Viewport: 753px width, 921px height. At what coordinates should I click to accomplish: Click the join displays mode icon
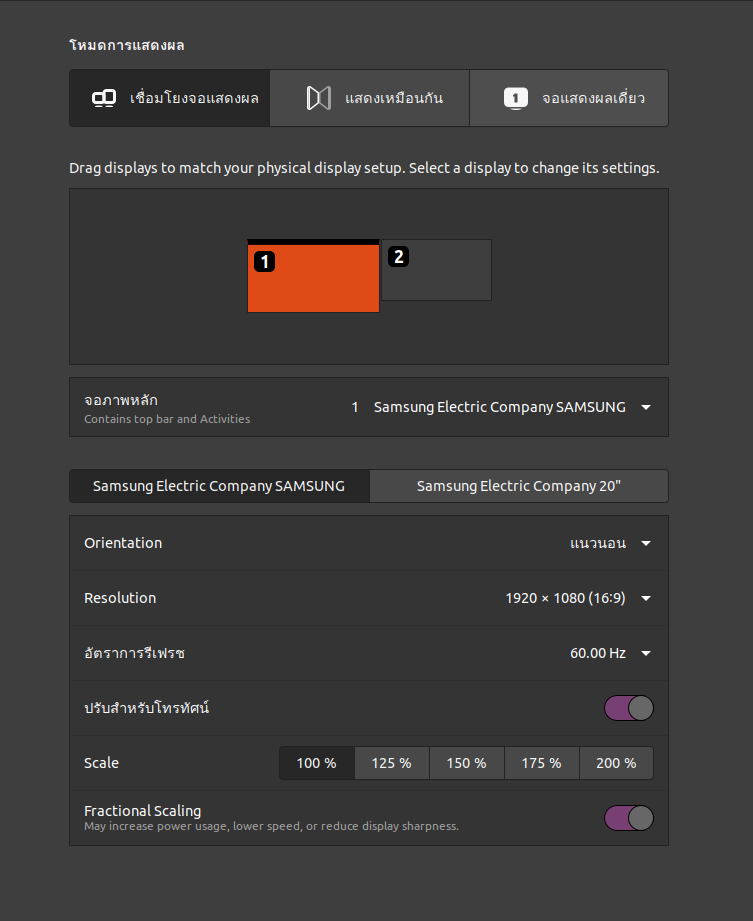104,98
